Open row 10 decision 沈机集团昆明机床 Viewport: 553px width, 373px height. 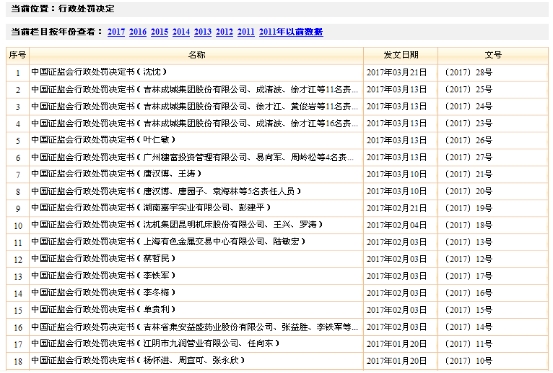coord(177,225)
